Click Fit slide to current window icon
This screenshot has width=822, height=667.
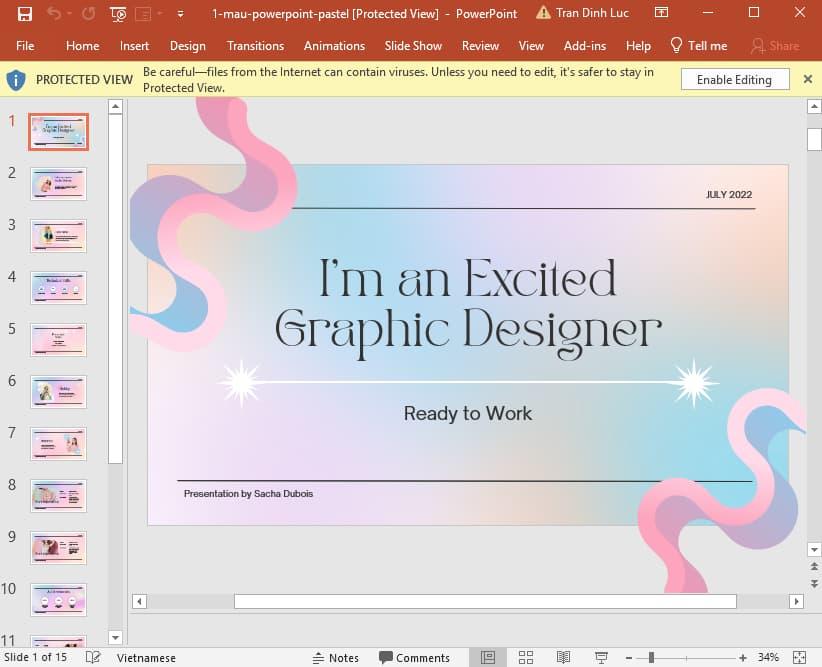click(x=800, y=657)
